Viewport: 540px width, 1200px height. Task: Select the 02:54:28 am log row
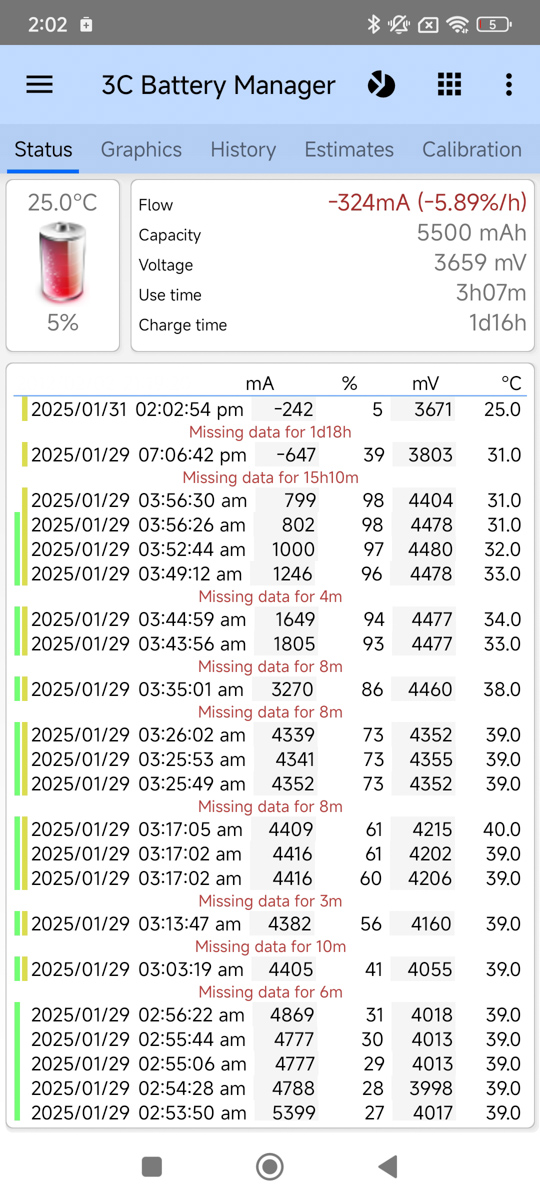coord(270,1088)
